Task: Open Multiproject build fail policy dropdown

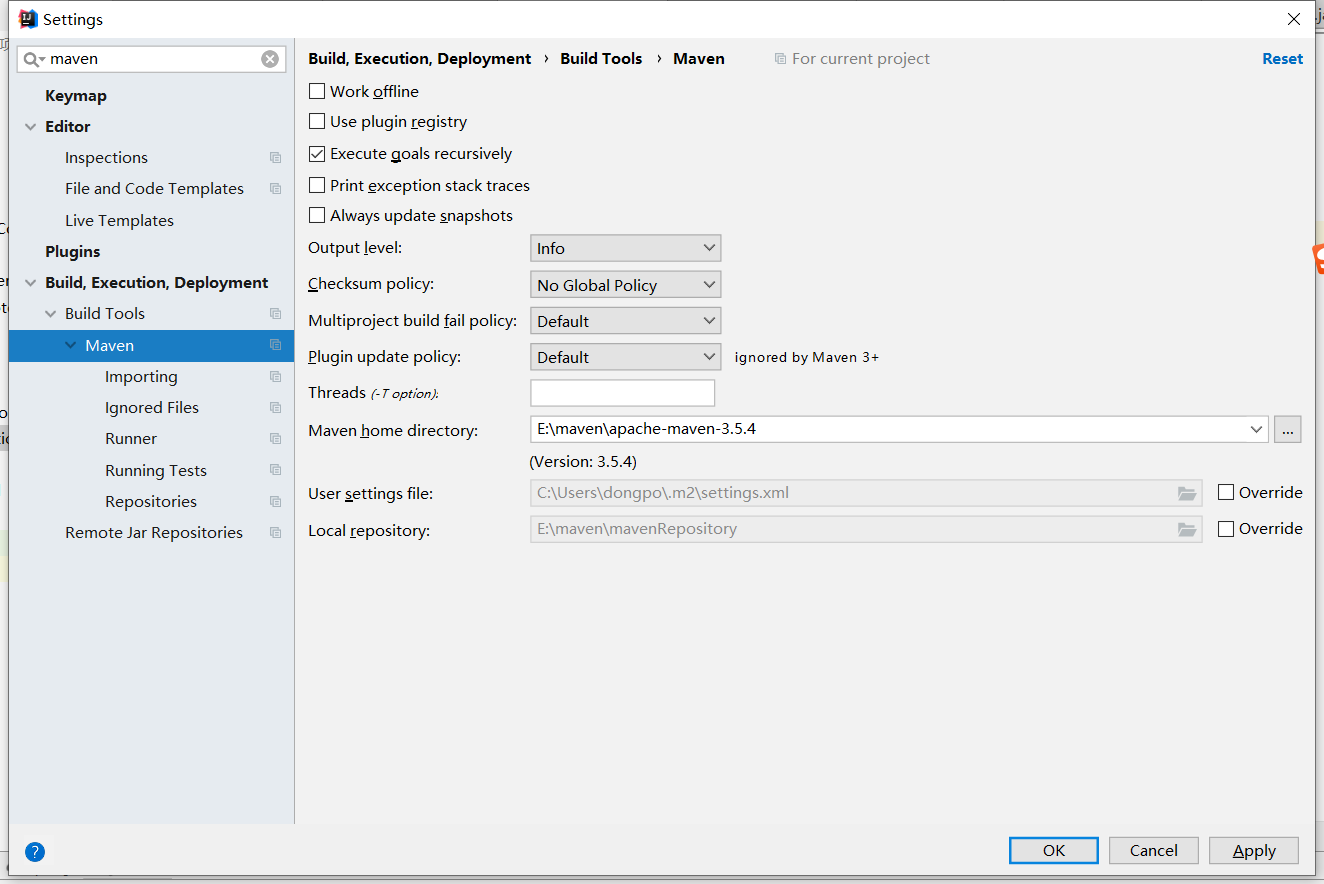Action: pyautogui.click(x=625, y=321)
